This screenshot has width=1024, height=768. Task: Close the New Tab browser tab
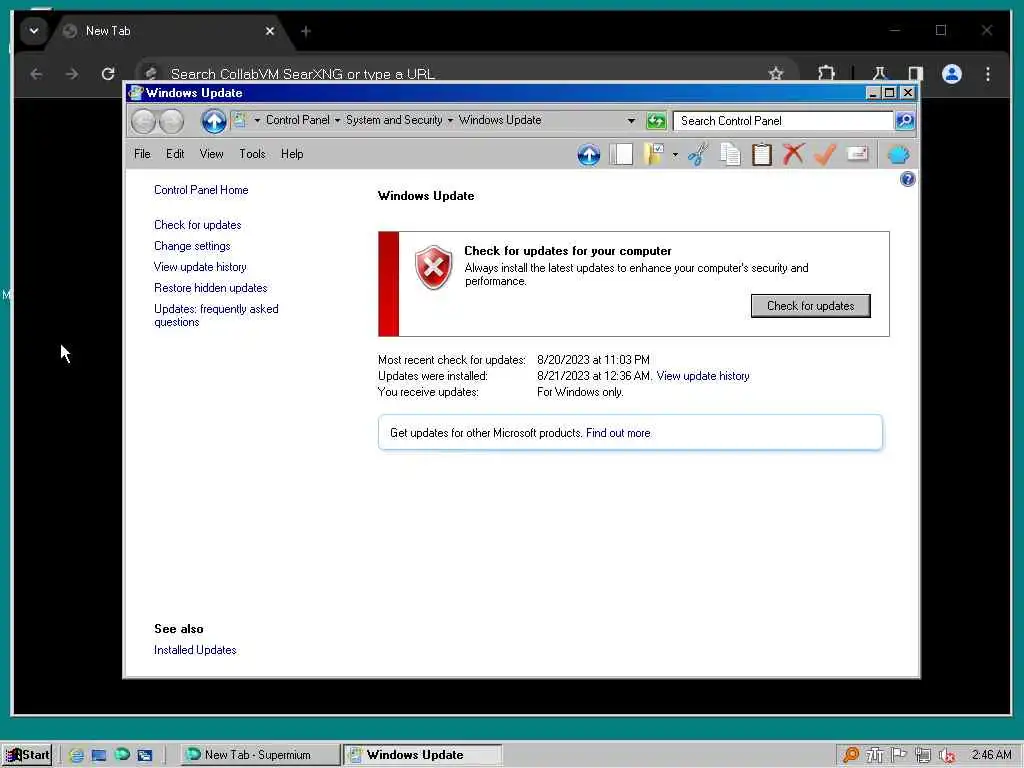click(270, 31)
